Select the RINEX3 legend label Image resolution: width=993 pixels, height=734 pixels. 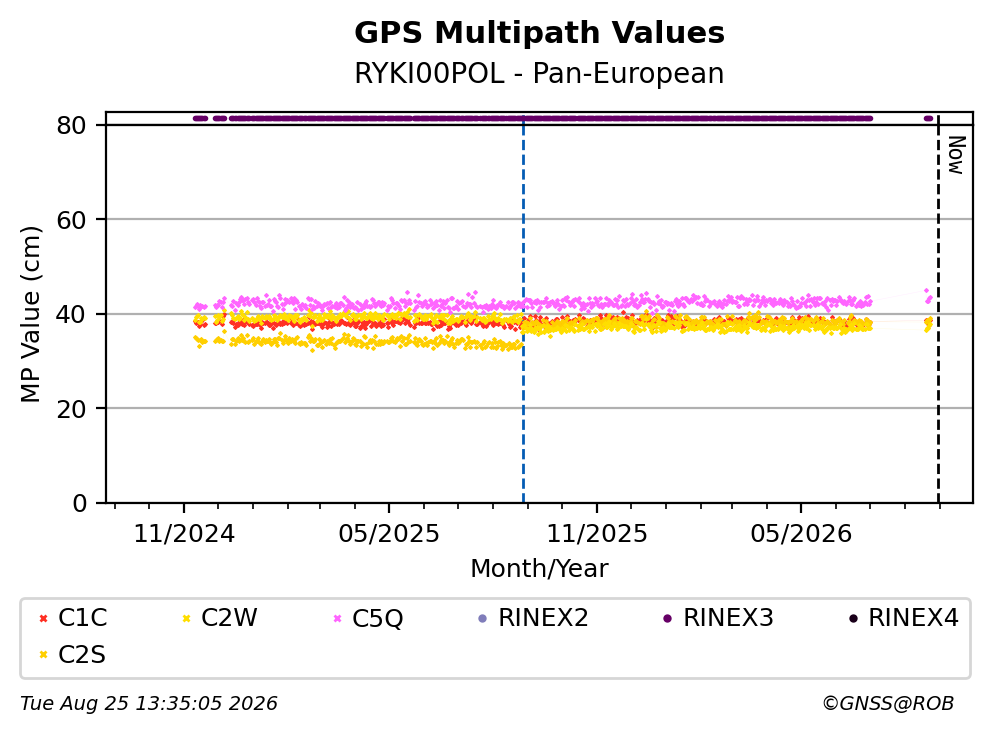(728, 618)
